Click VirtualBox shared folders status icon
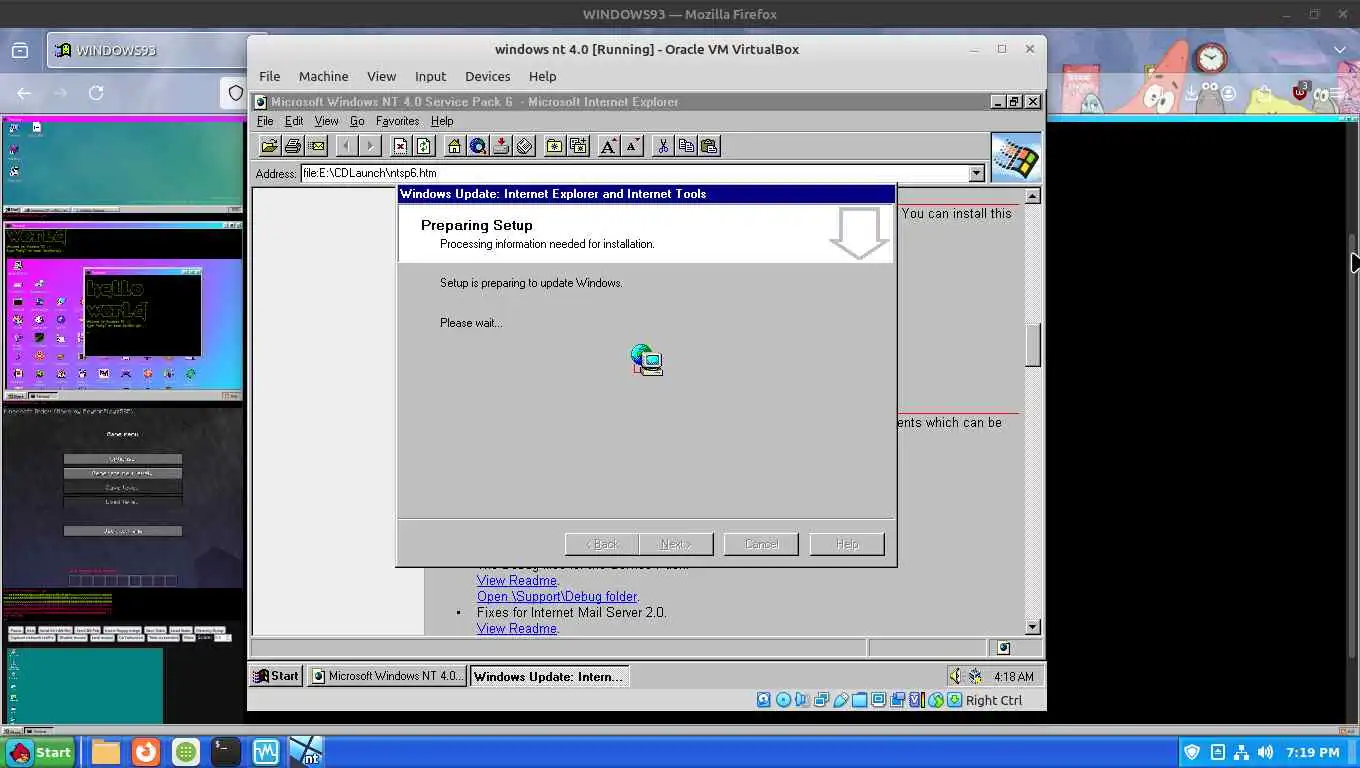1360x768 pixels. (x=860, y=700)
